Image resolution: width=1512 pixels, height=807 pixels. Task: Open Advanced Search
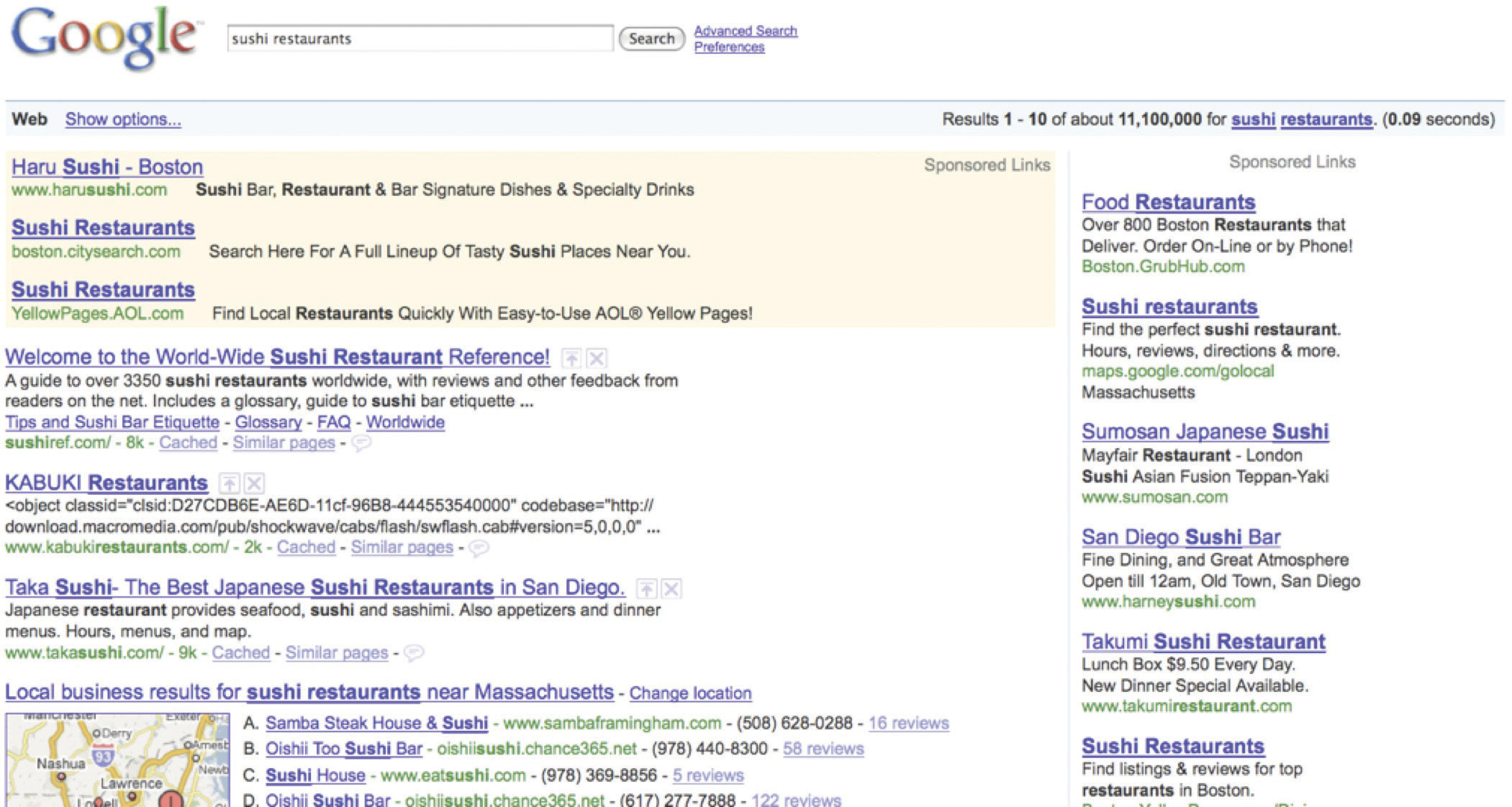tap(746, 31)
